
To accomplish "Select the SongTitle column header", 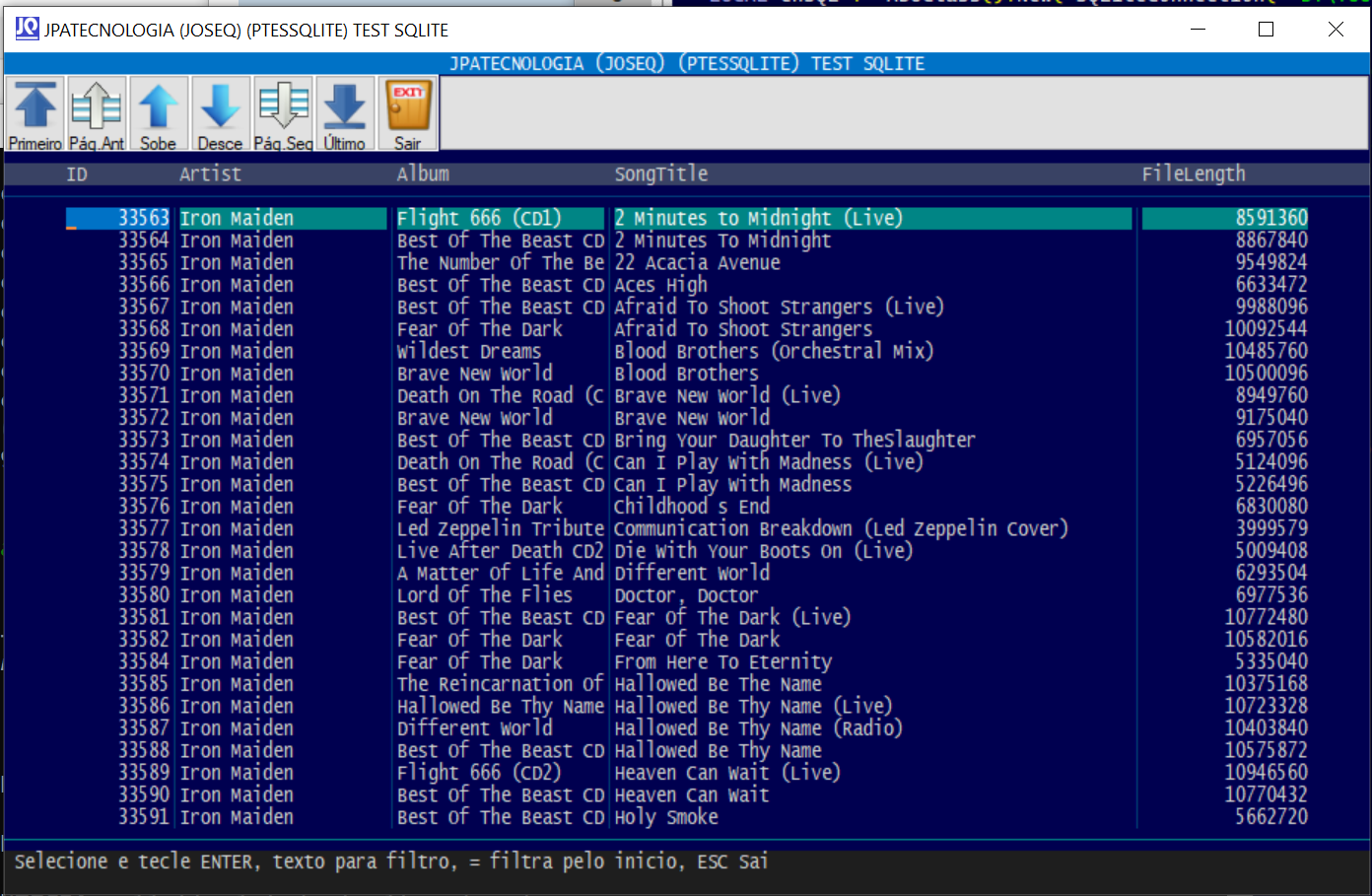I will [661, 174].
